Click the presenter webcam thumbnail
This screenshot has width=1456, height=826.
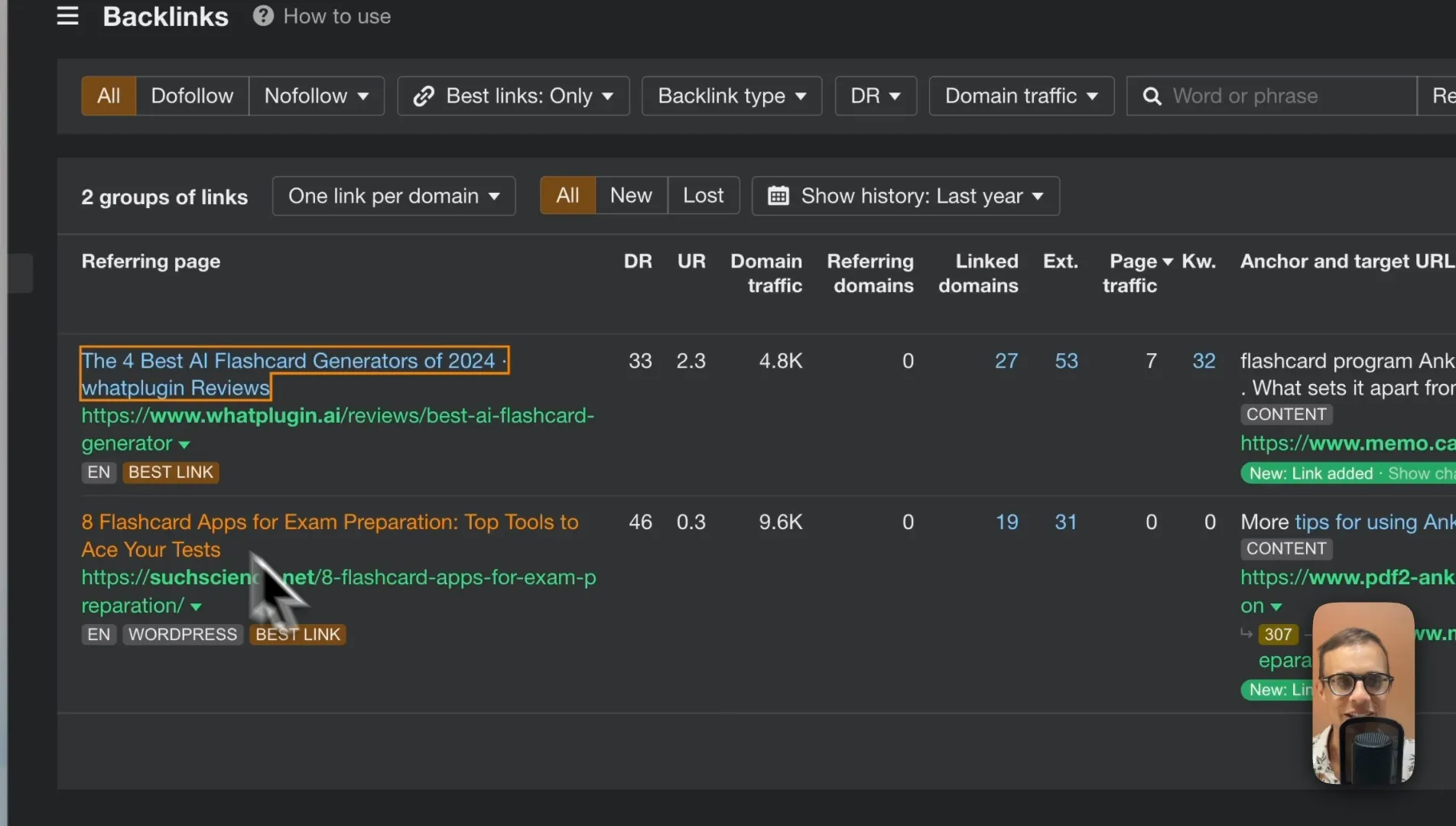click(x=1363, y=693)
